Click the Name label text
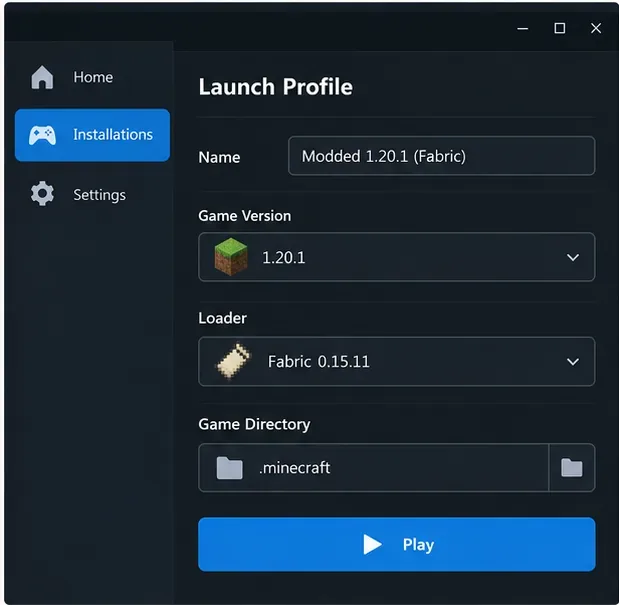 [219, 157]
